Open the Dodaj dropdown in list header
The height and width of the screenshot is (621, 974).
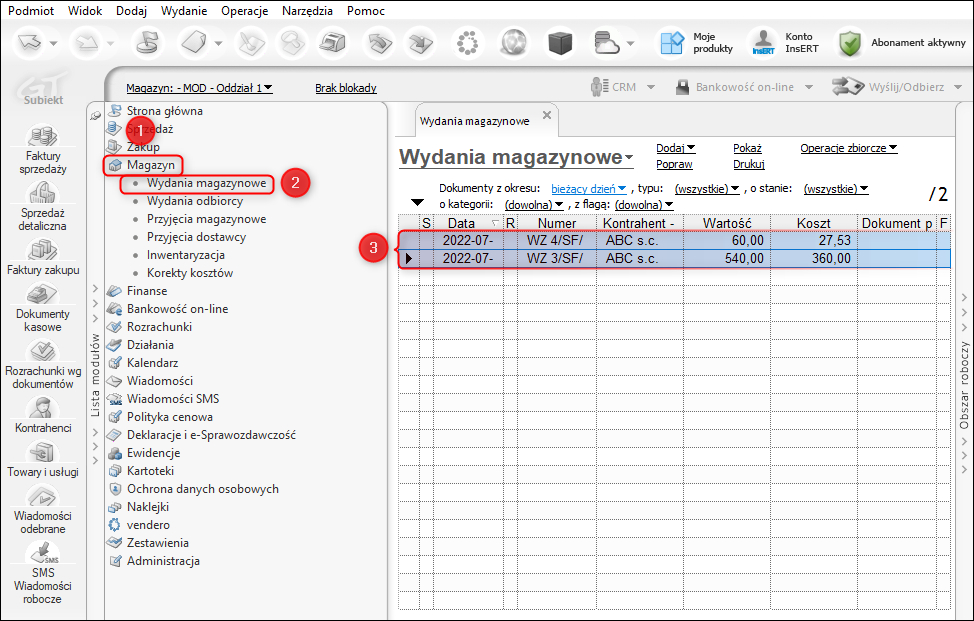coord(675,148)
